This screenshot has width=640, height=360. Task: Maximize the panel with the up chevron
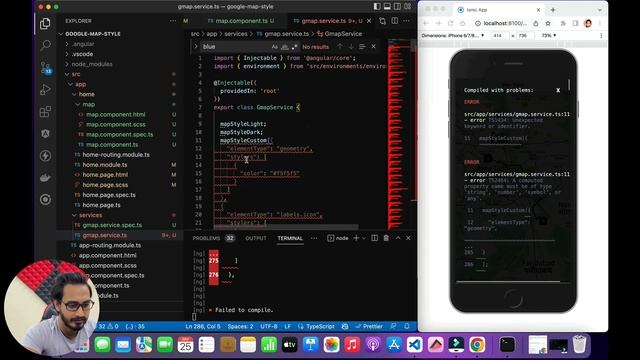[398, 238]
